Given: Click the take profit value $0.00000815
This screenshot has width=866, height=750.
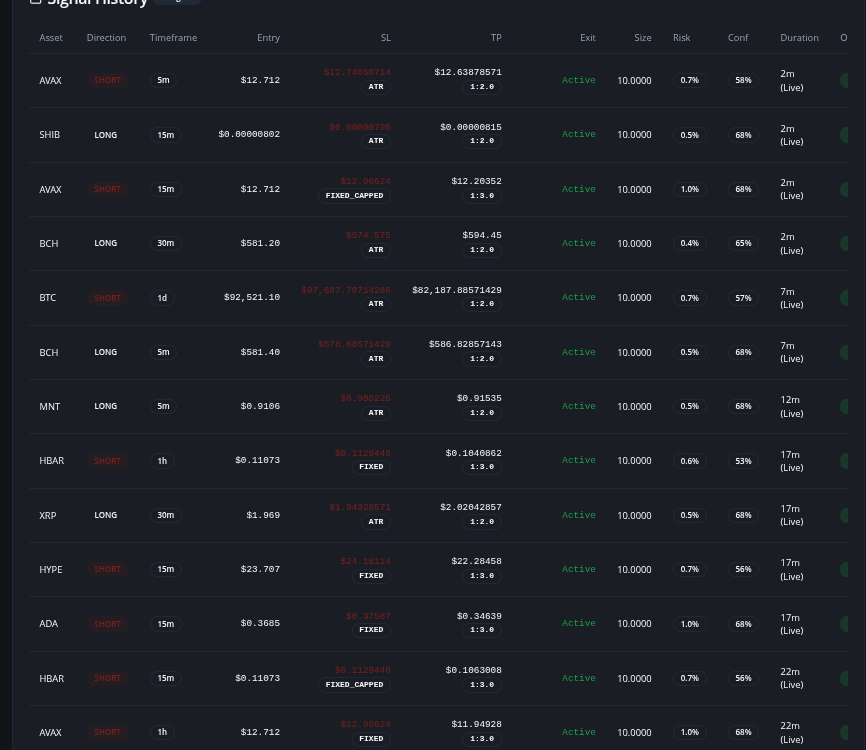Looking at the screenshot, I should [x=471, y=127].
